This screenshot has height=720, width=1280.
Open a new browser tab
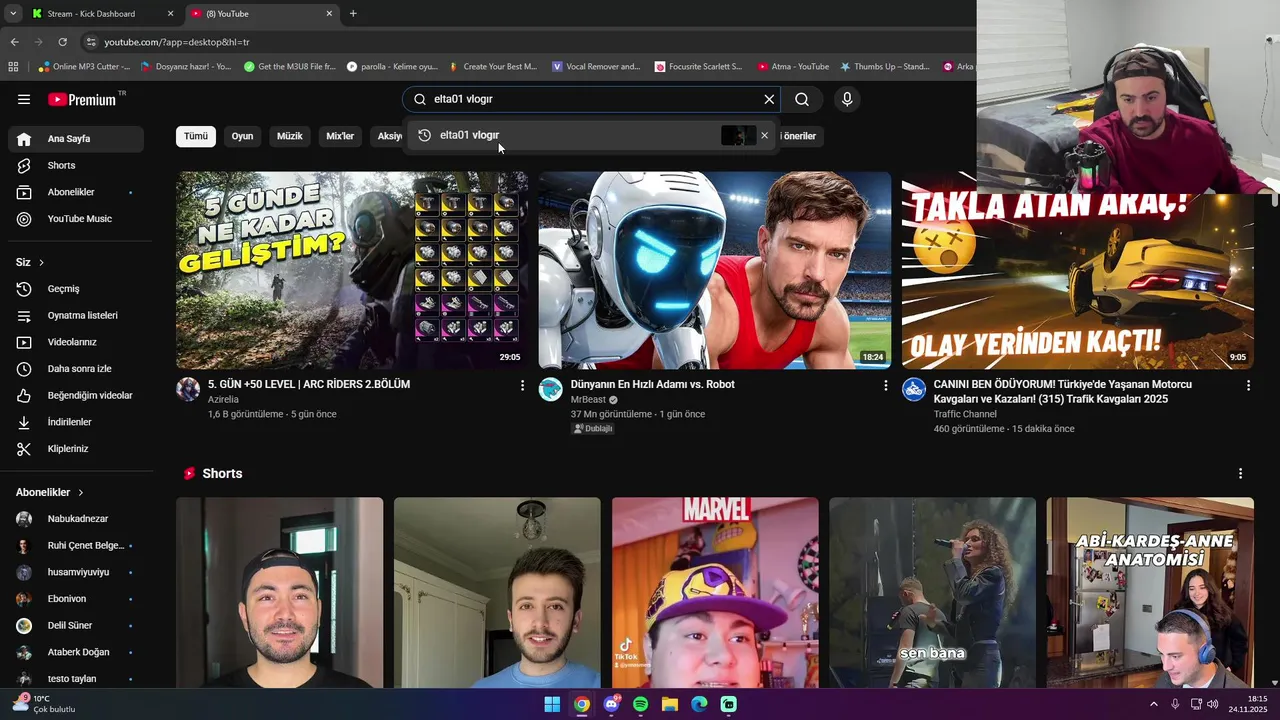tap(353, 14)
